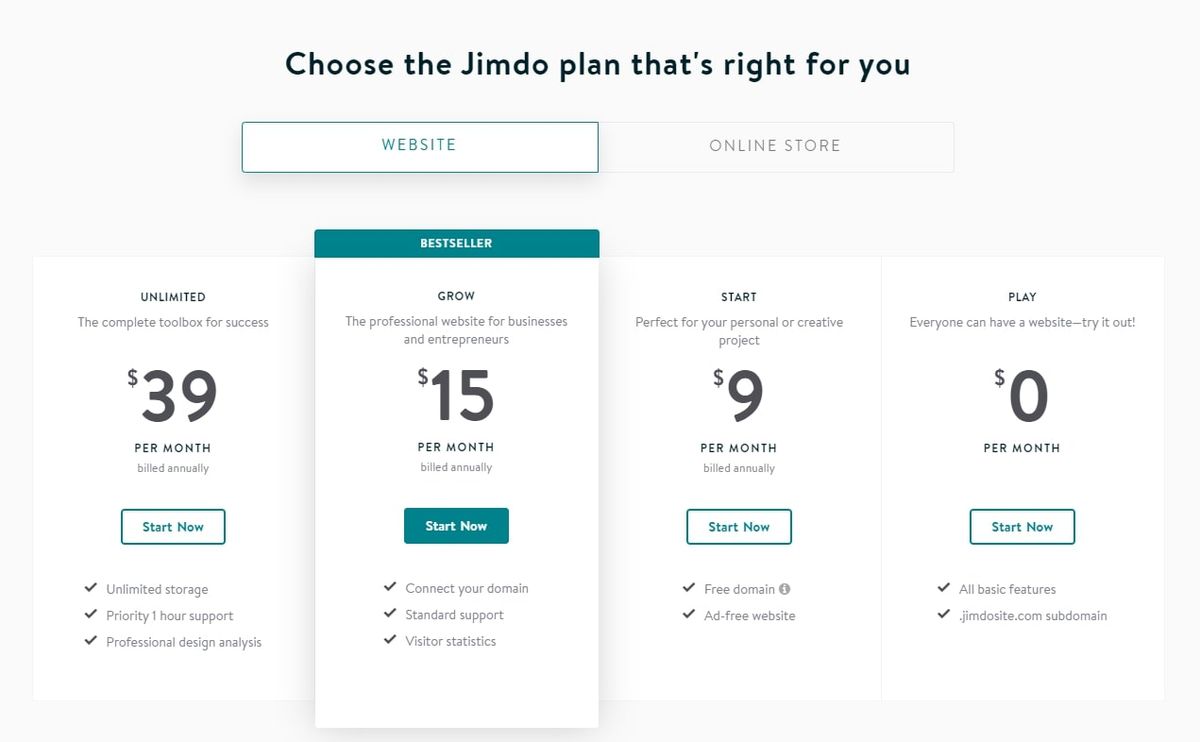Start Now on the free Play plan

(1022, 527)
